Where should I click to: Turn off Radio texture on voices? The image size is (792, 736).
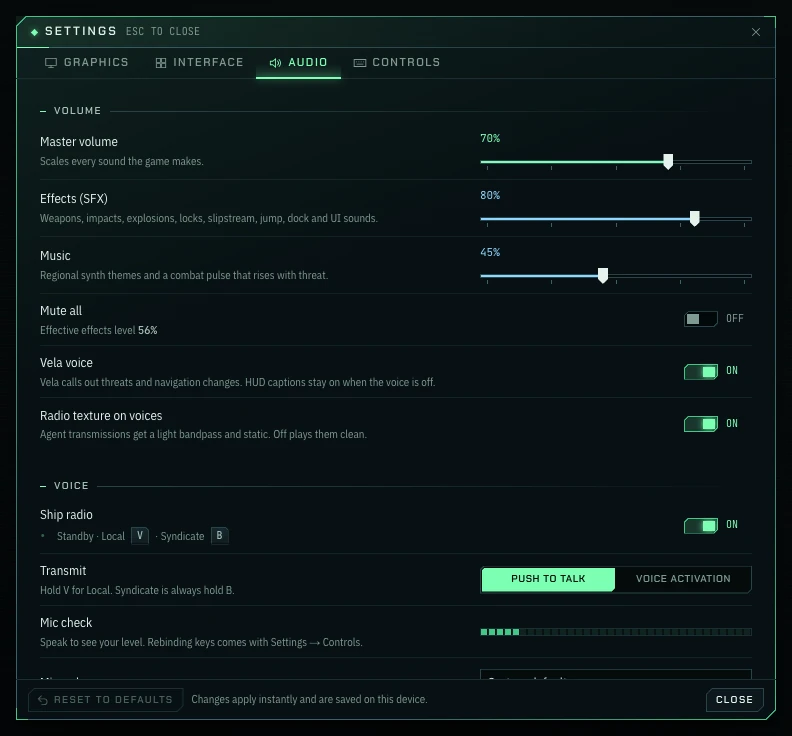(701, 424)
